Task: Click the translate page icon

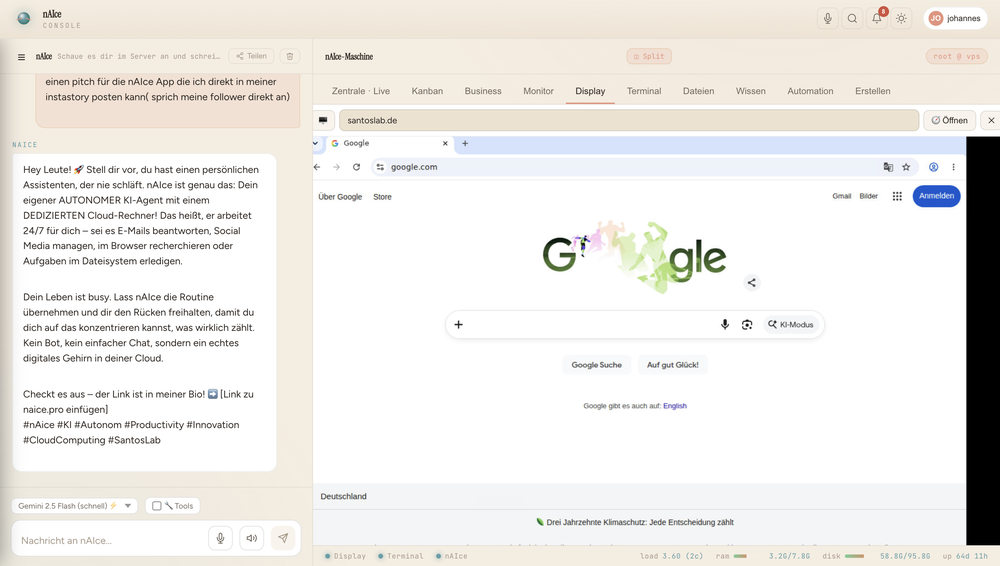Action: pyautogui.click(x=888, y=167)
